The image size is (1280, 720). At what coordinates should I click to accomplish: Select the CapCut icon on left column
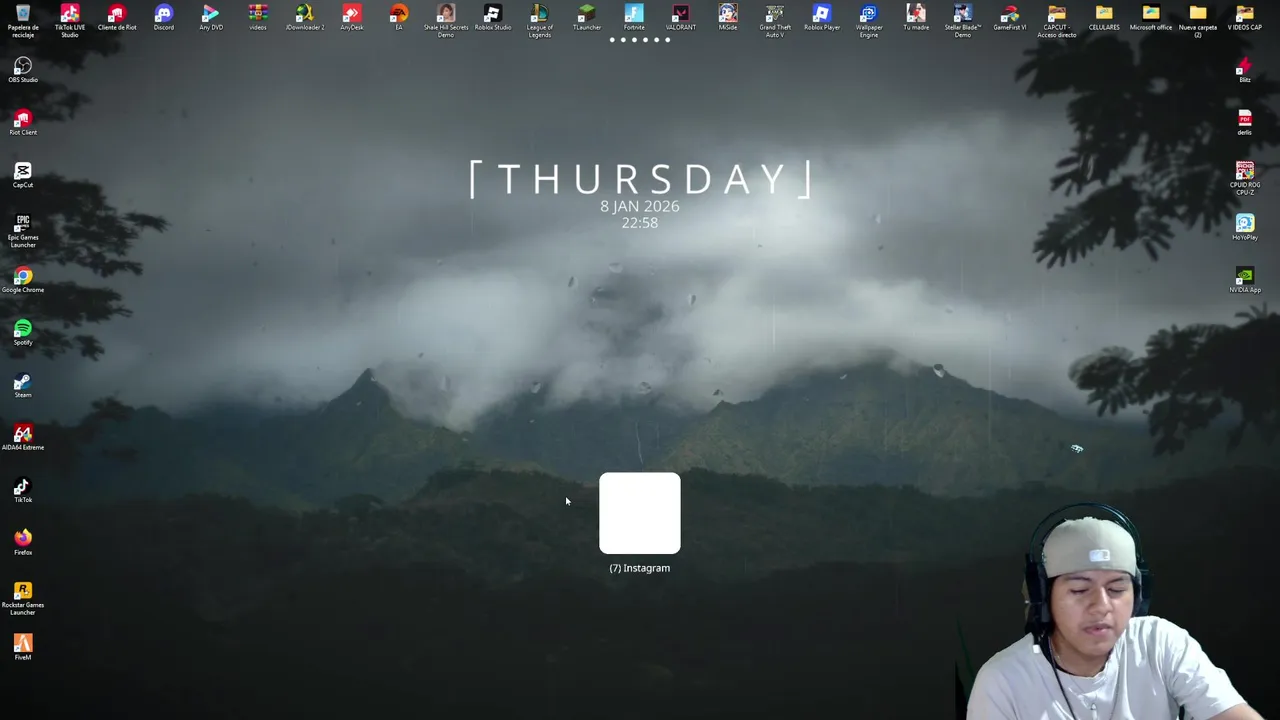pyautogui.click(x=23, y=173)
